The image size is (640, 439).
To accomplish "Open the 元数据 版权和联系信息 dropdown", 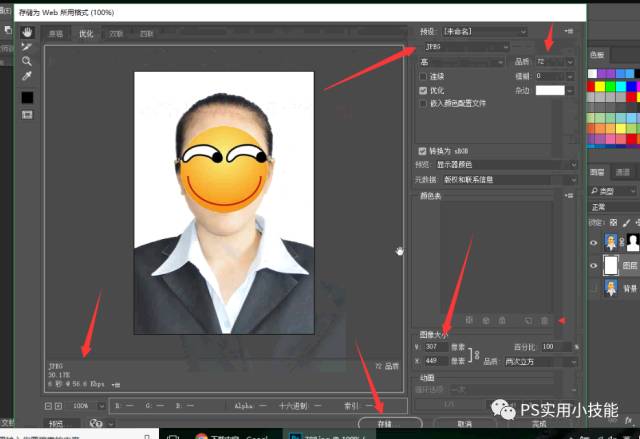I will [x=509, y=180].
